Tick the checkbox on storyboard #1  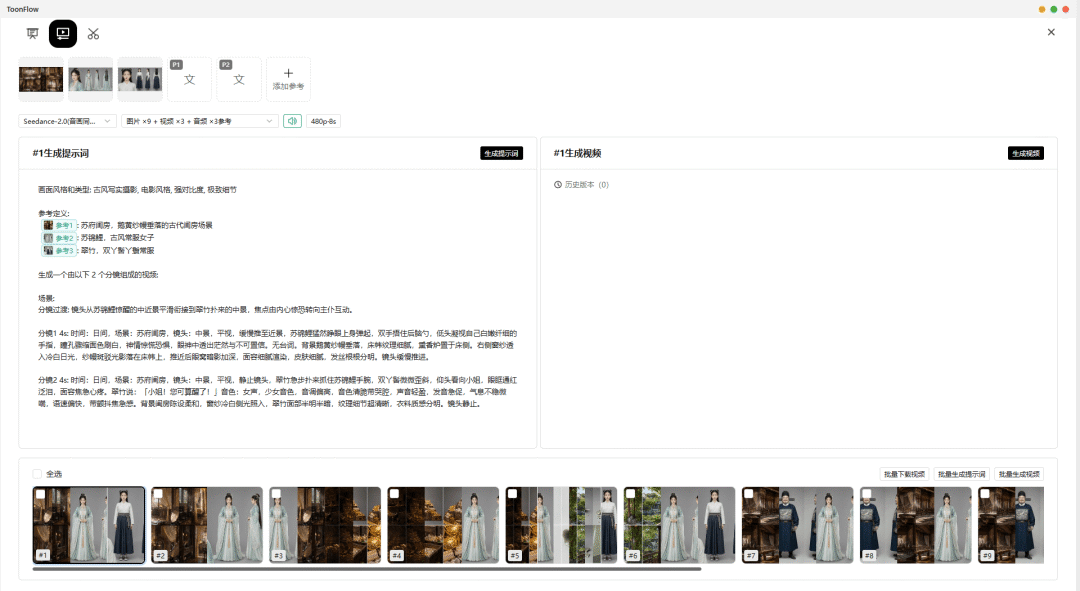pyautogui.click(x=41, y=494)
